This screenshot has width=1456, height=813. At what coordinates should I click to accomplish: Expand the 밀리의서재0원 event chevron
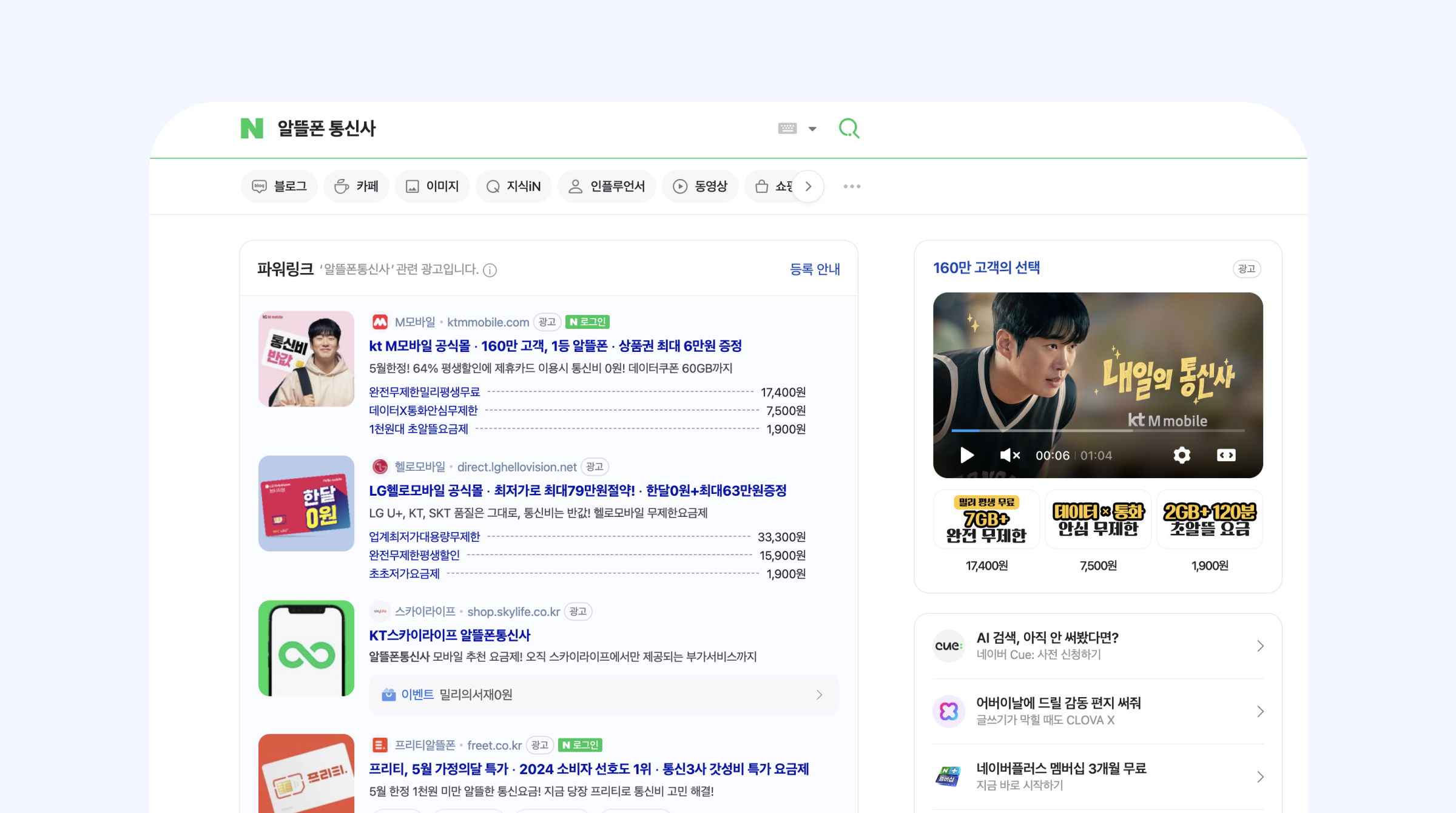819,695
